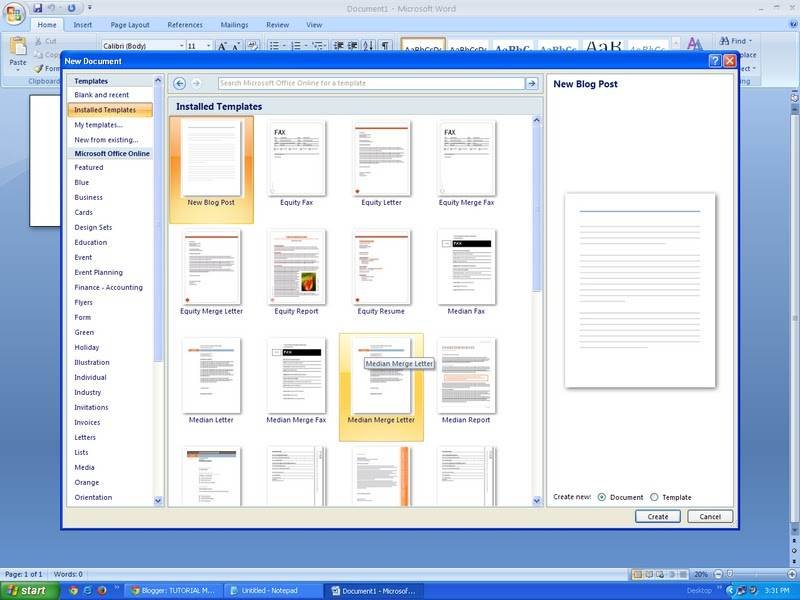This screenshot has height=600, width=800.
Task: Select the Median Merge Letter template thumbnail
Action: pyautogui.click(x=381, y=387)
